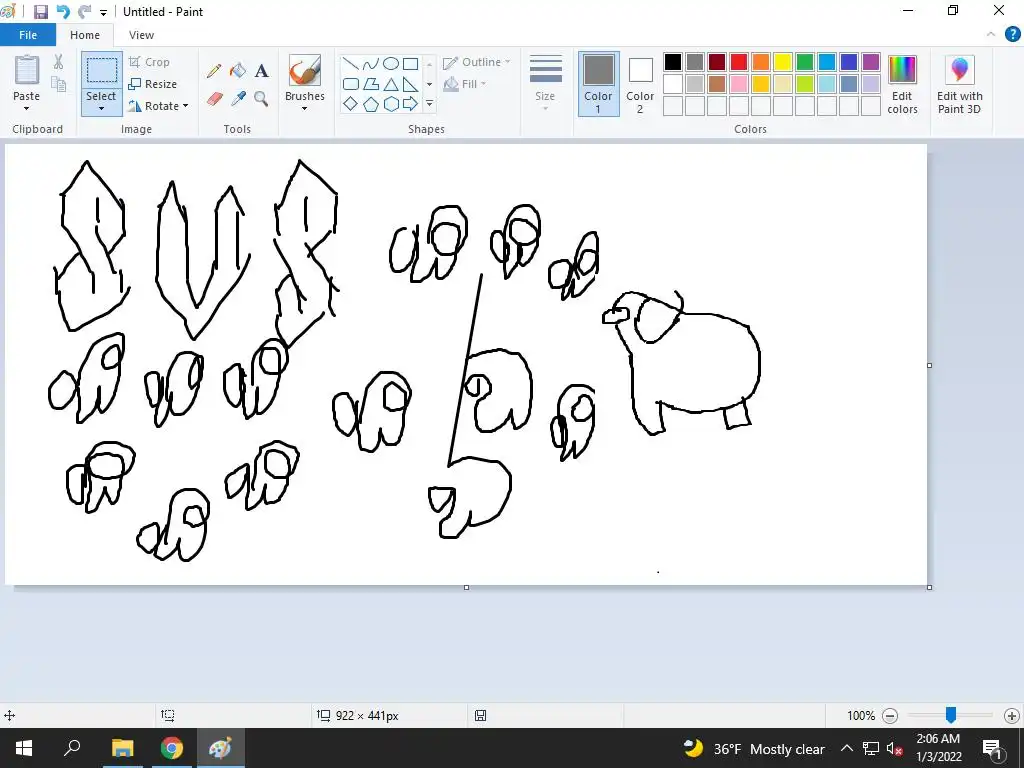
Task: Pick the Line shape
Action: pos(351,63)
